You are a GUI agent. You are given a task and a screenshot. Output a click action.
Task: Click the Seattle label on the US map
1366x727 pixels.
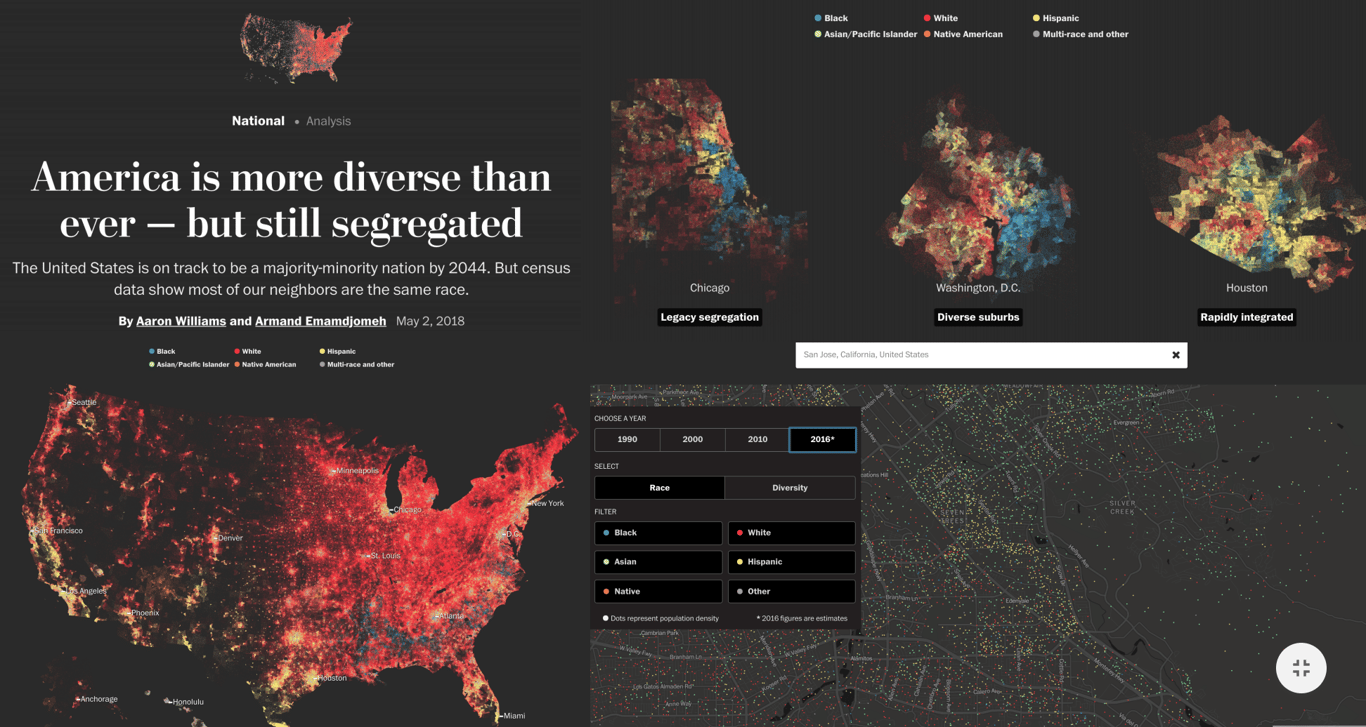click(83, 402)
